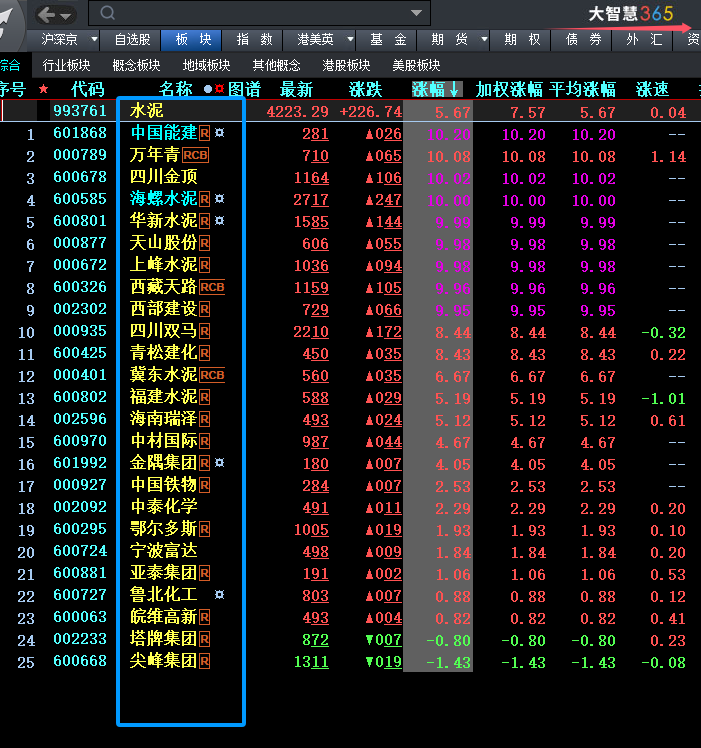
Task: Click the R badge next to 西部建设
Action: (204, 309)
